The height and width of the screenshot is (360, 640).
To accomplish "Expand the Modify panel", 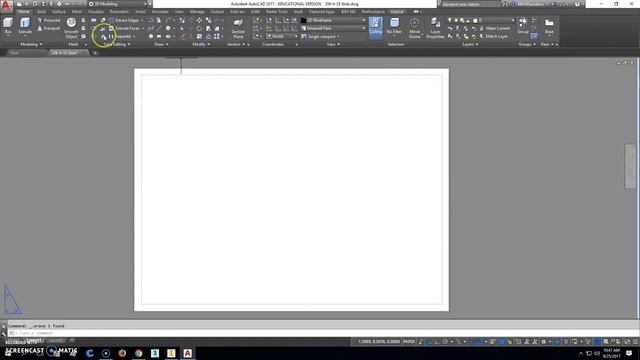I will coord(201,44).
